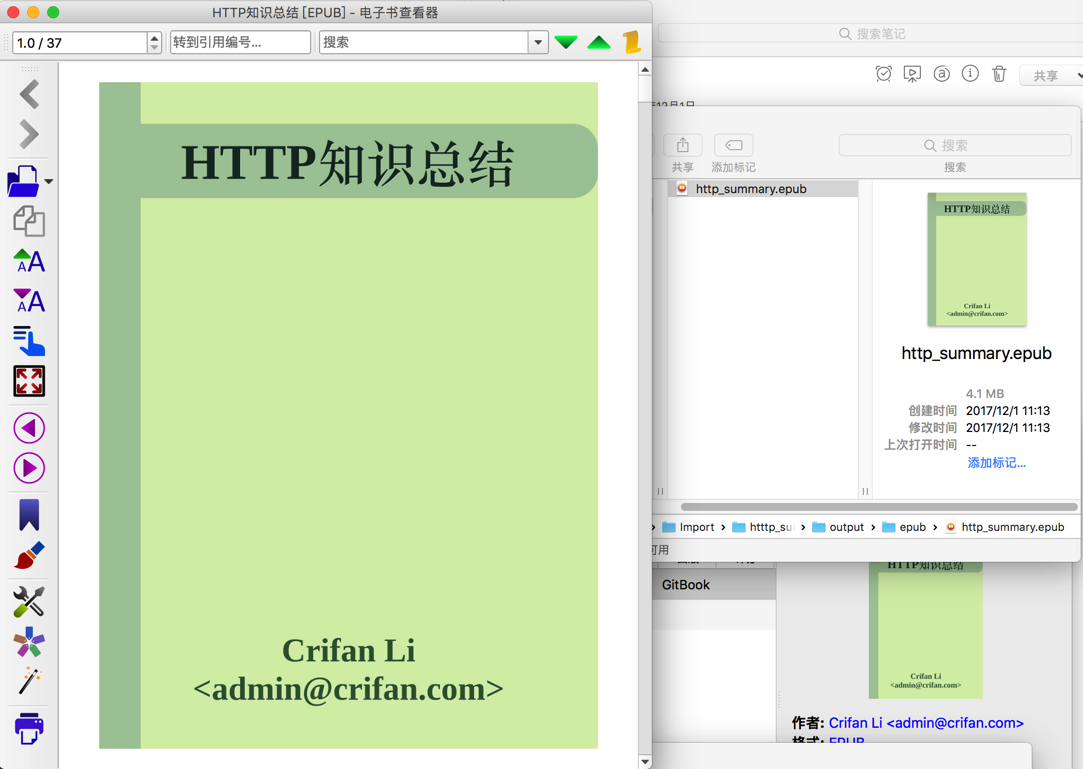Image resolution: width=1083 pixels, height=769 pixels.
Task: Click the 添加标记... link in preview
Action: 996,463
